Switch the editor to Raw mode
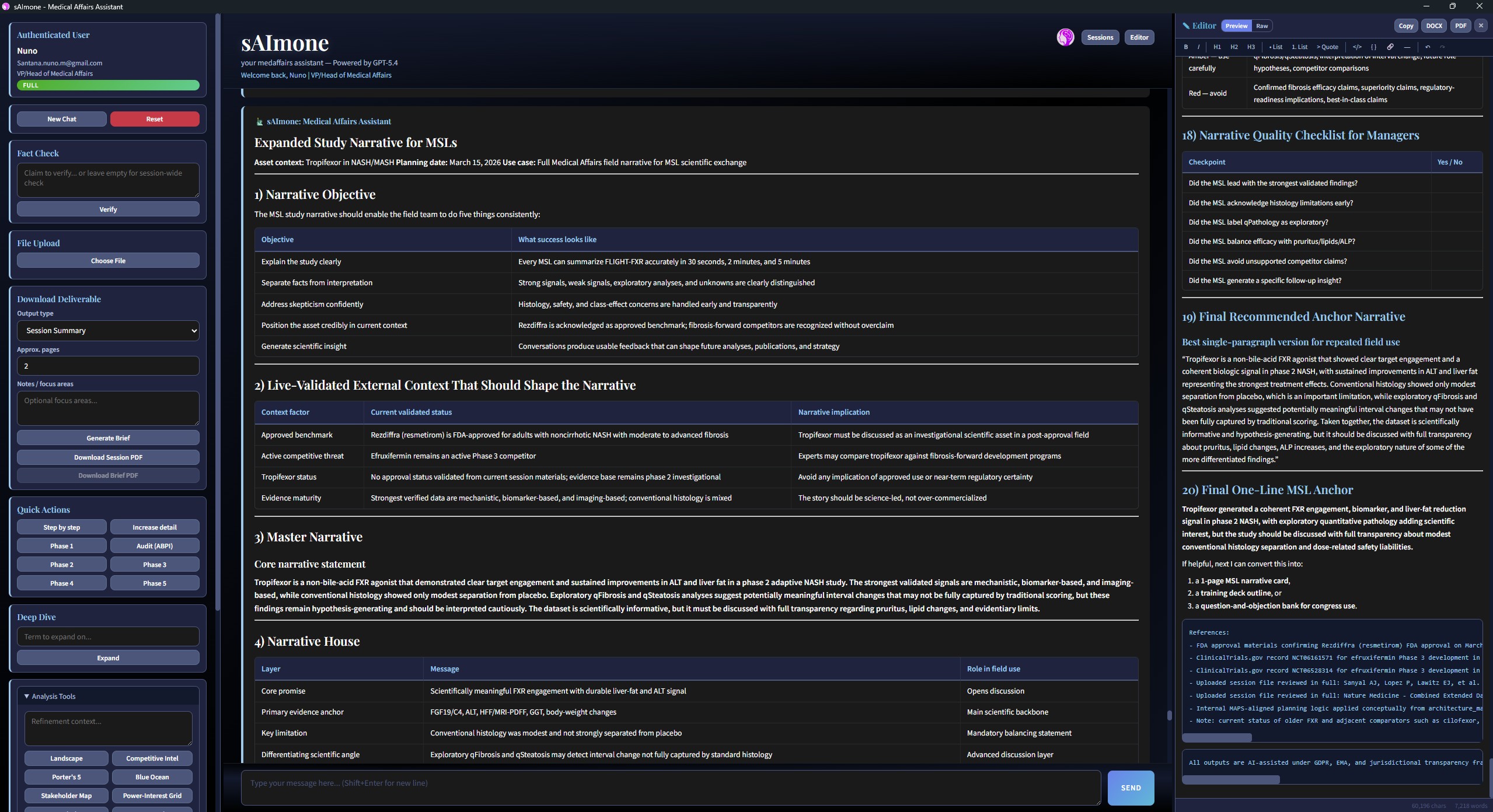Image resolution: width=1493 pixels, height=812 pixels. click(1262, 26)
